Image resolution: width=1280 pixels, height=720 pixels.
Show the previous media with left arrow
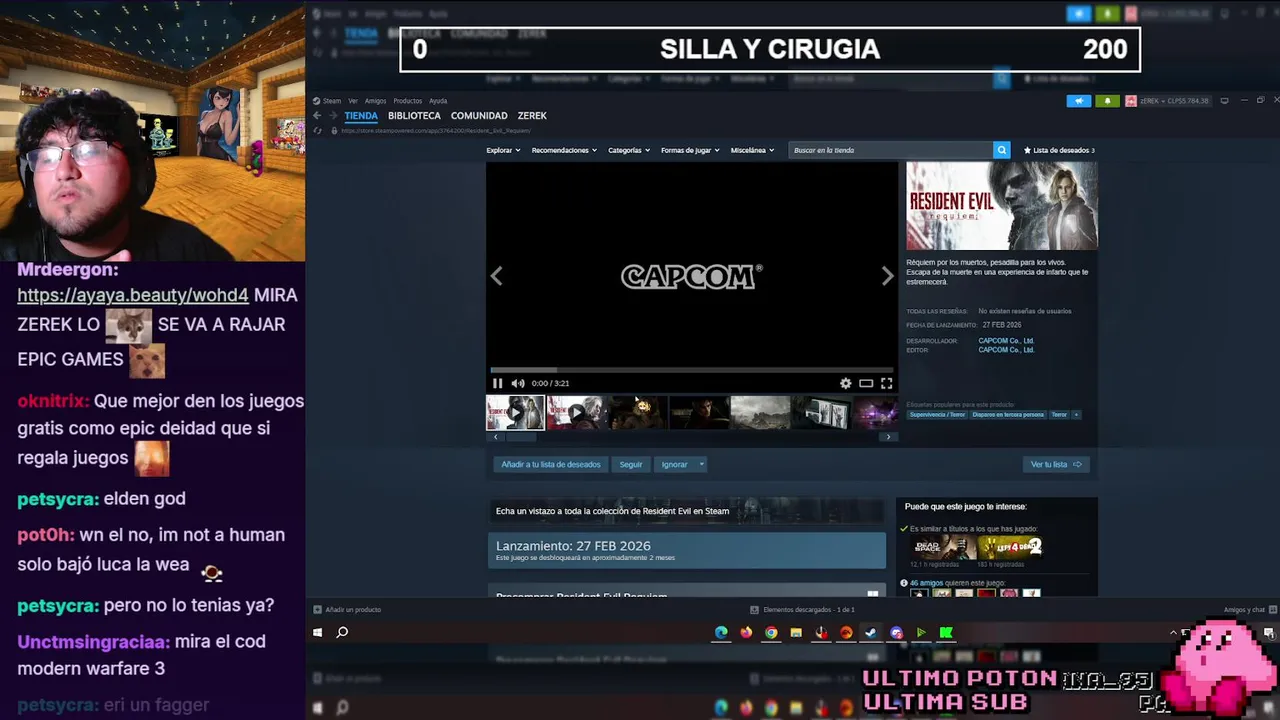pyautogui.click(x=496, y=276)
